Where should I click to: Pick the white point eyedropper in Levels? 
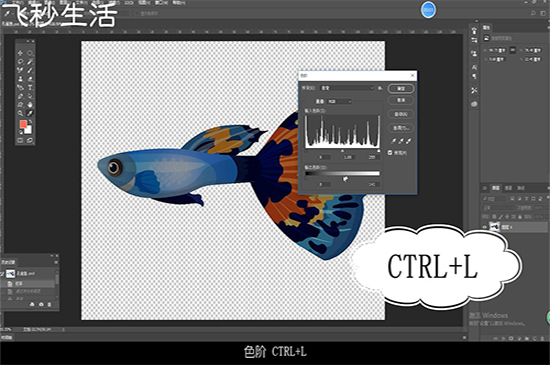click(409, 141)
